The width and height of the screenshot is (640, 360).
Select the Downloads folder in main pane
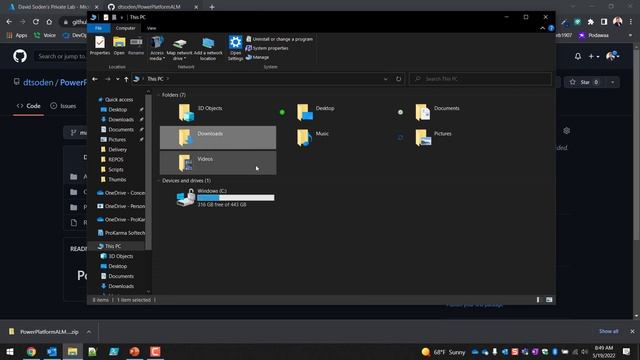[x=218, y=138]
